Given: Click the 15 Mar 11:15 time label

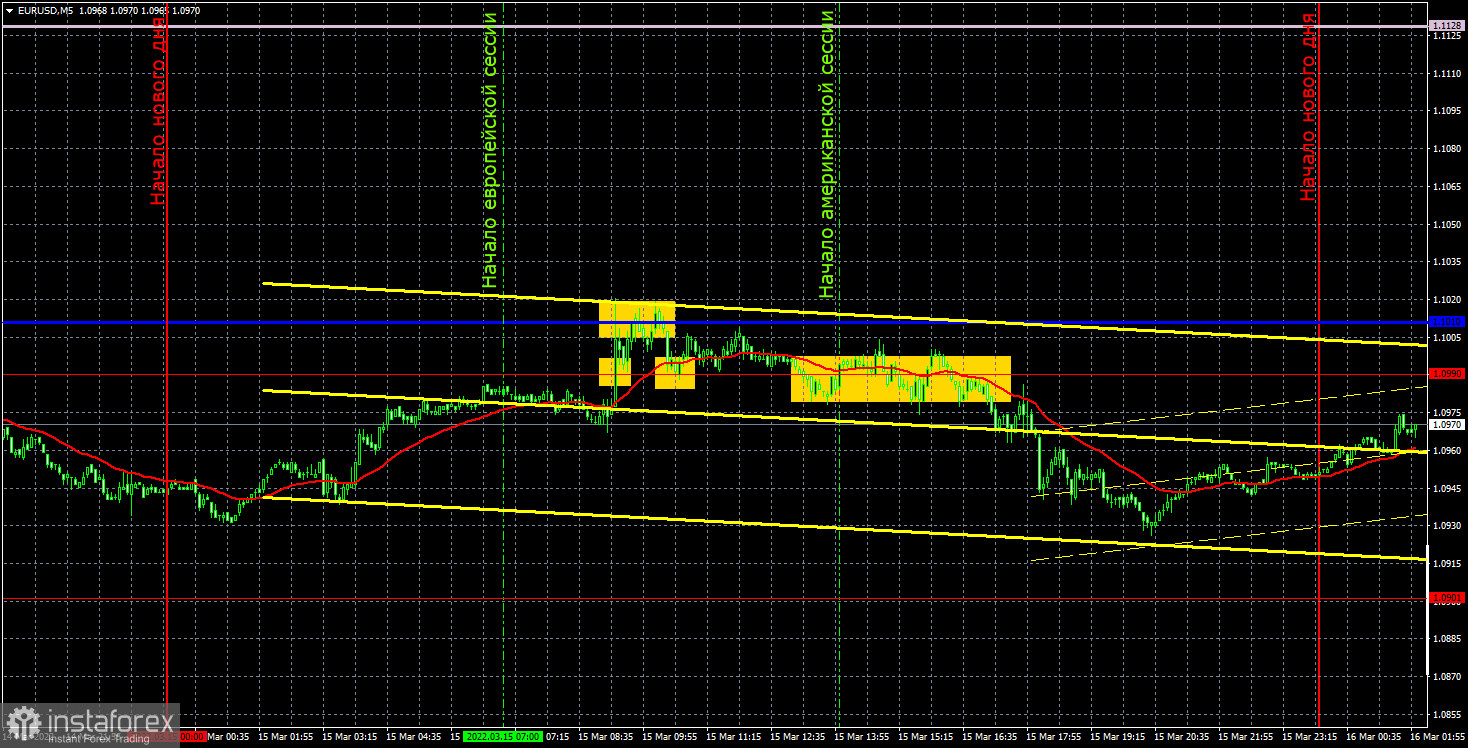Looking at the screenshot, I should (x=734, y=736).
